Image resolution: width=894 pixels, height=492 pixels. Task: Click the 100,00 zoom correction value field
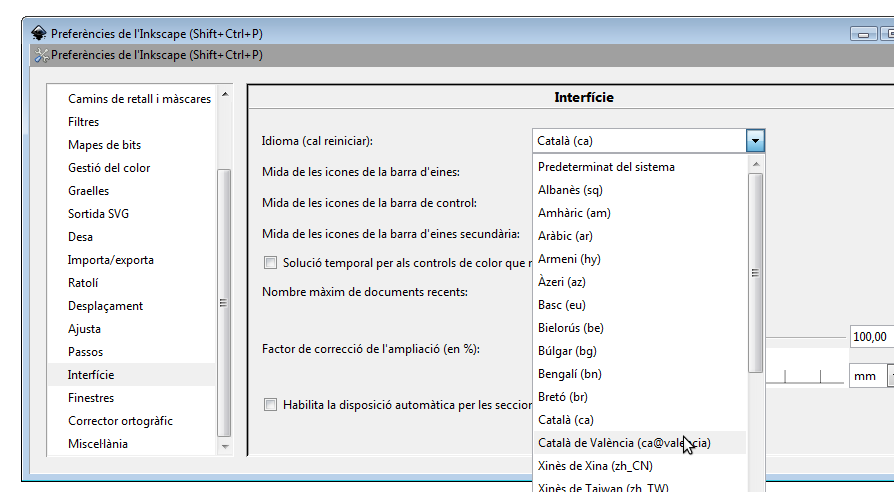pos(871,337)
